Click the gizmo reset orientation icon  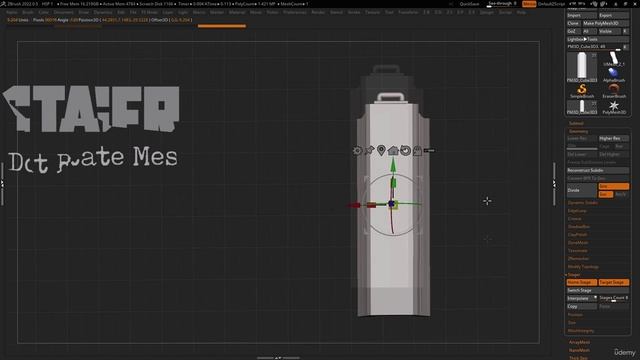pos(405,151)
